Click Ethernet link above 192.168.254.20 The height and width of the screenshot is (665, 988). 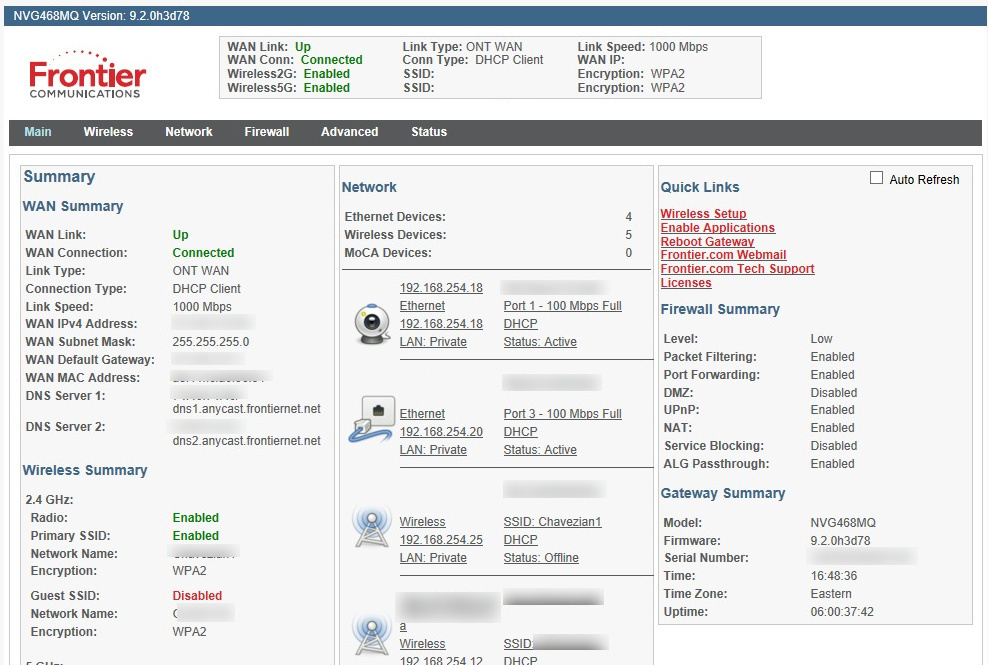click(422, 413)
